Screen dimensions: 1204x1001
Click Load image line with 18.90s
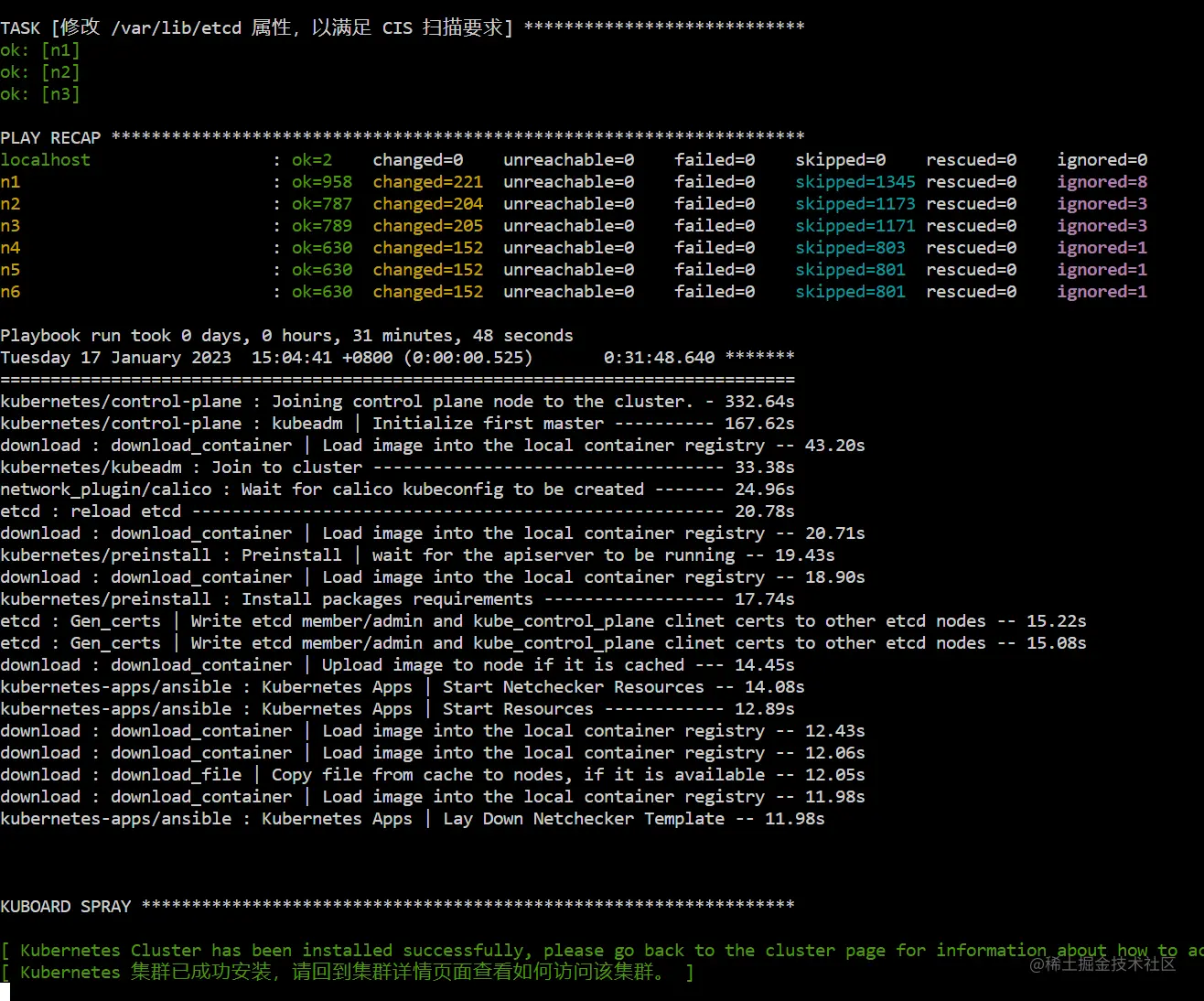pos(433,577)
